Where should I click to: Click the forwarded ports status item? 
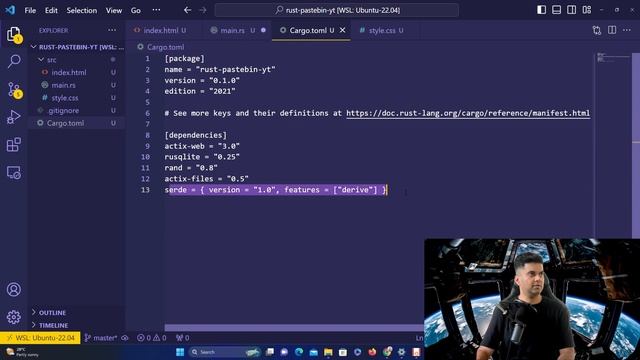[182, 338]
